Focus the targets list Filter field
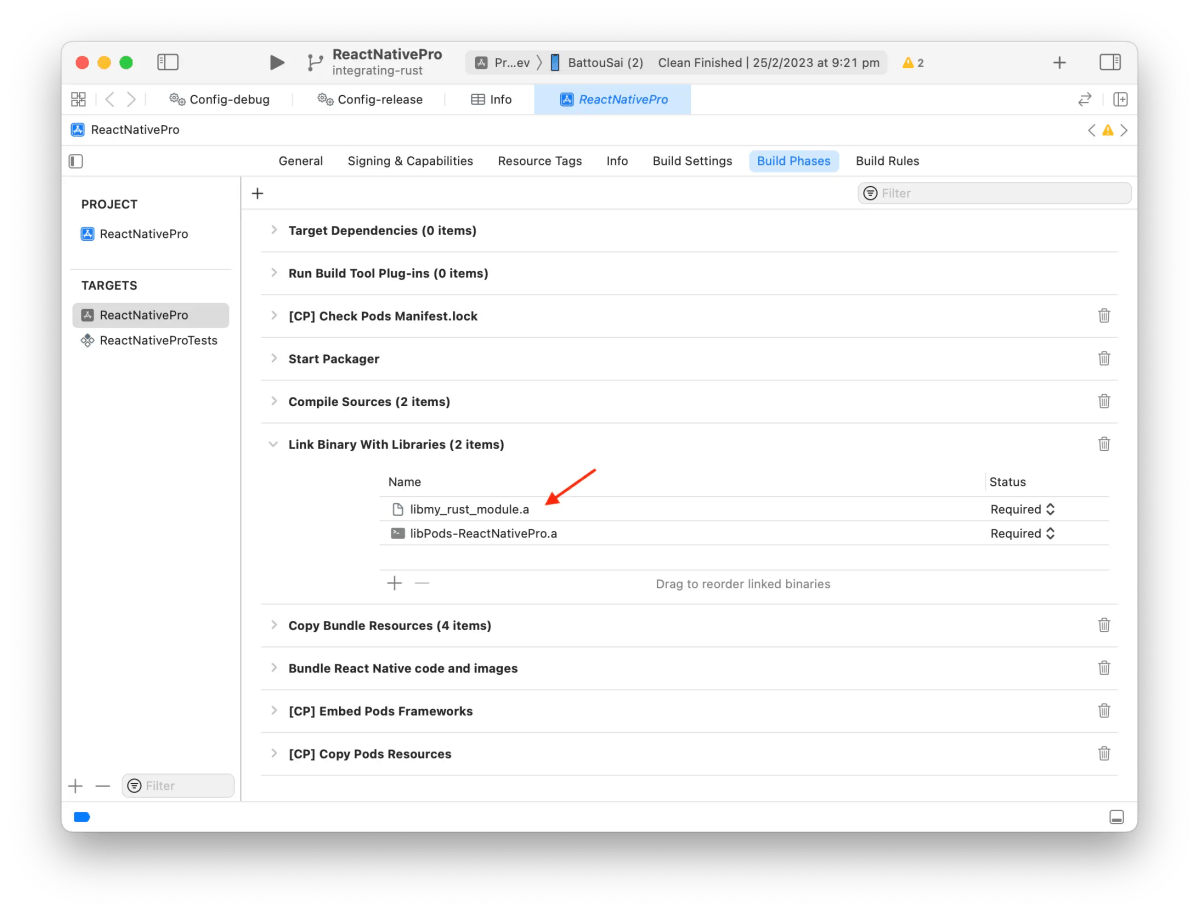 [178, 786]
